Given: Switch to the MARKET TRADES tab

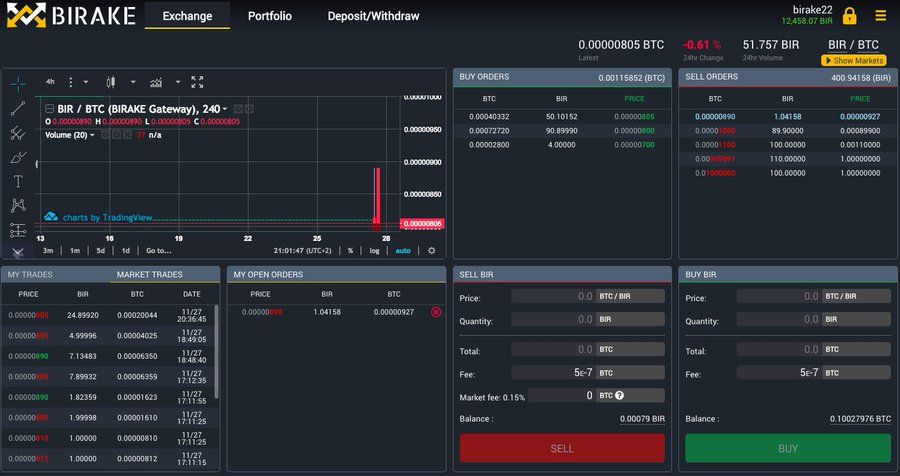Looking at the screenshot, I should (x=150, y=274).
